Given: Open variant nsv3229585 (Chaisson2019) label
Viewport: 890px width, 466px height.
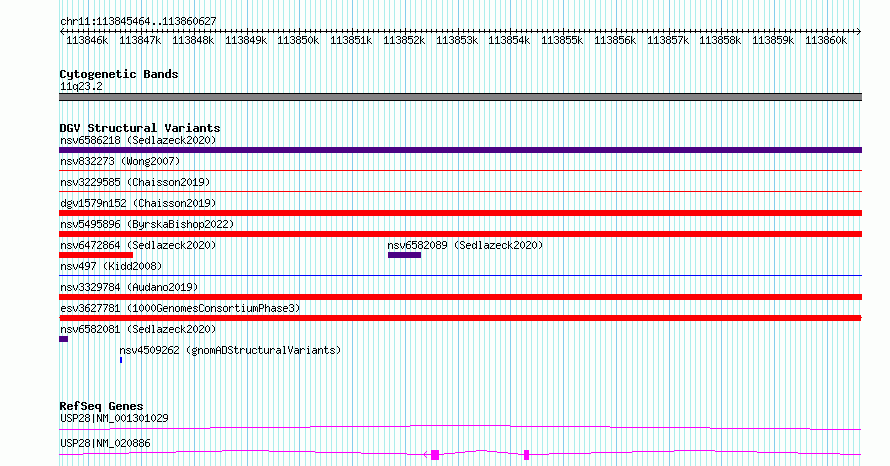Looking at the screenshot, I should [x=135, y=182].
